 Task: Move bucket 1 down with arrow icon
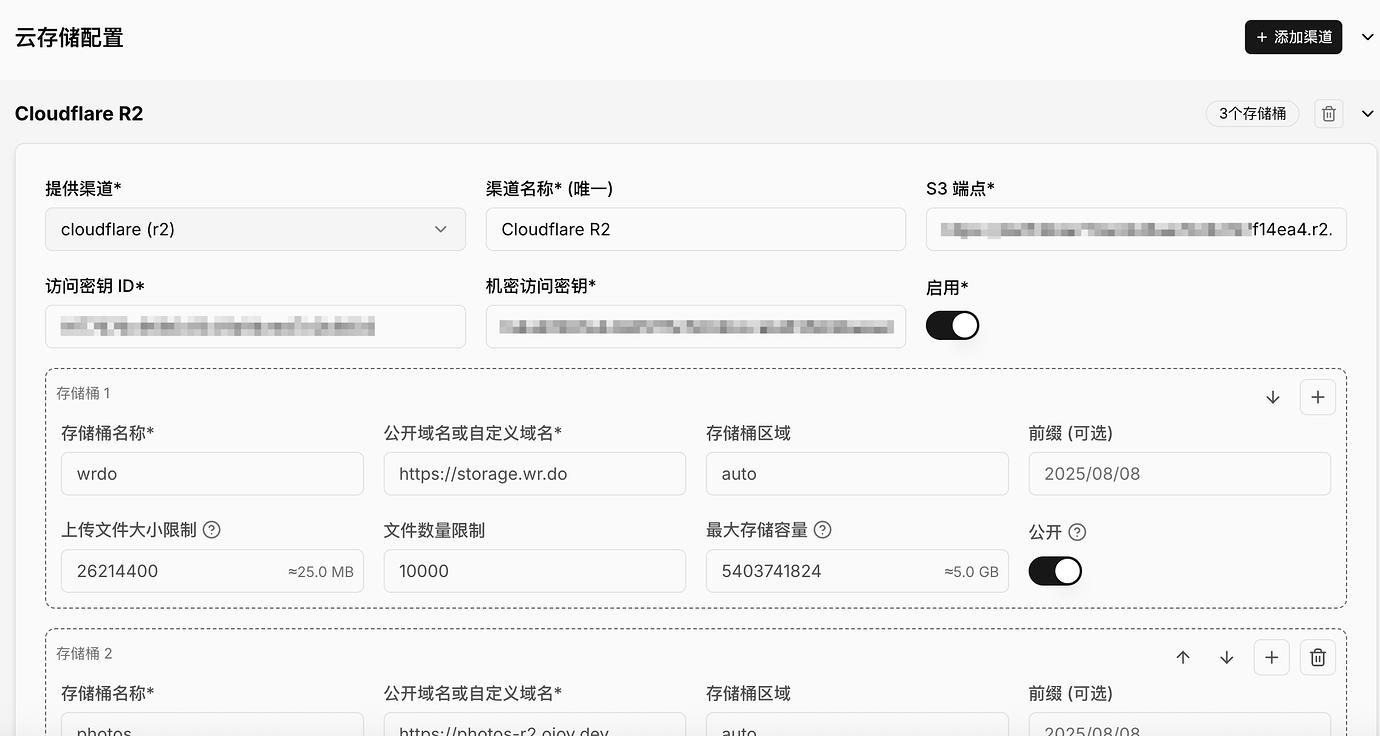[x=1273, y=397]
